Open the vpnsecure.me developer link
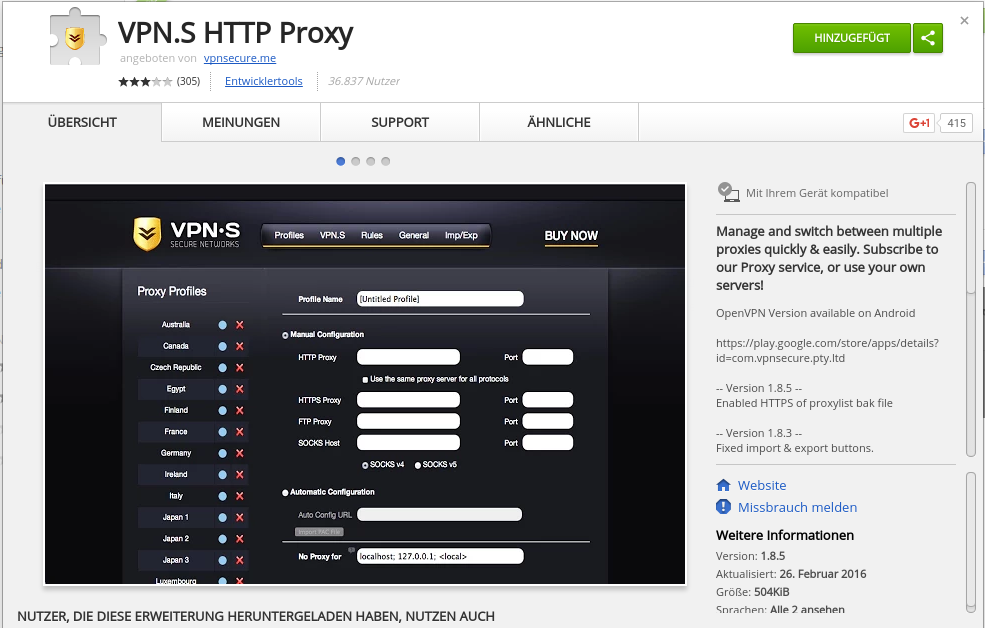This screenshot has width=985, height=628. 240,58
